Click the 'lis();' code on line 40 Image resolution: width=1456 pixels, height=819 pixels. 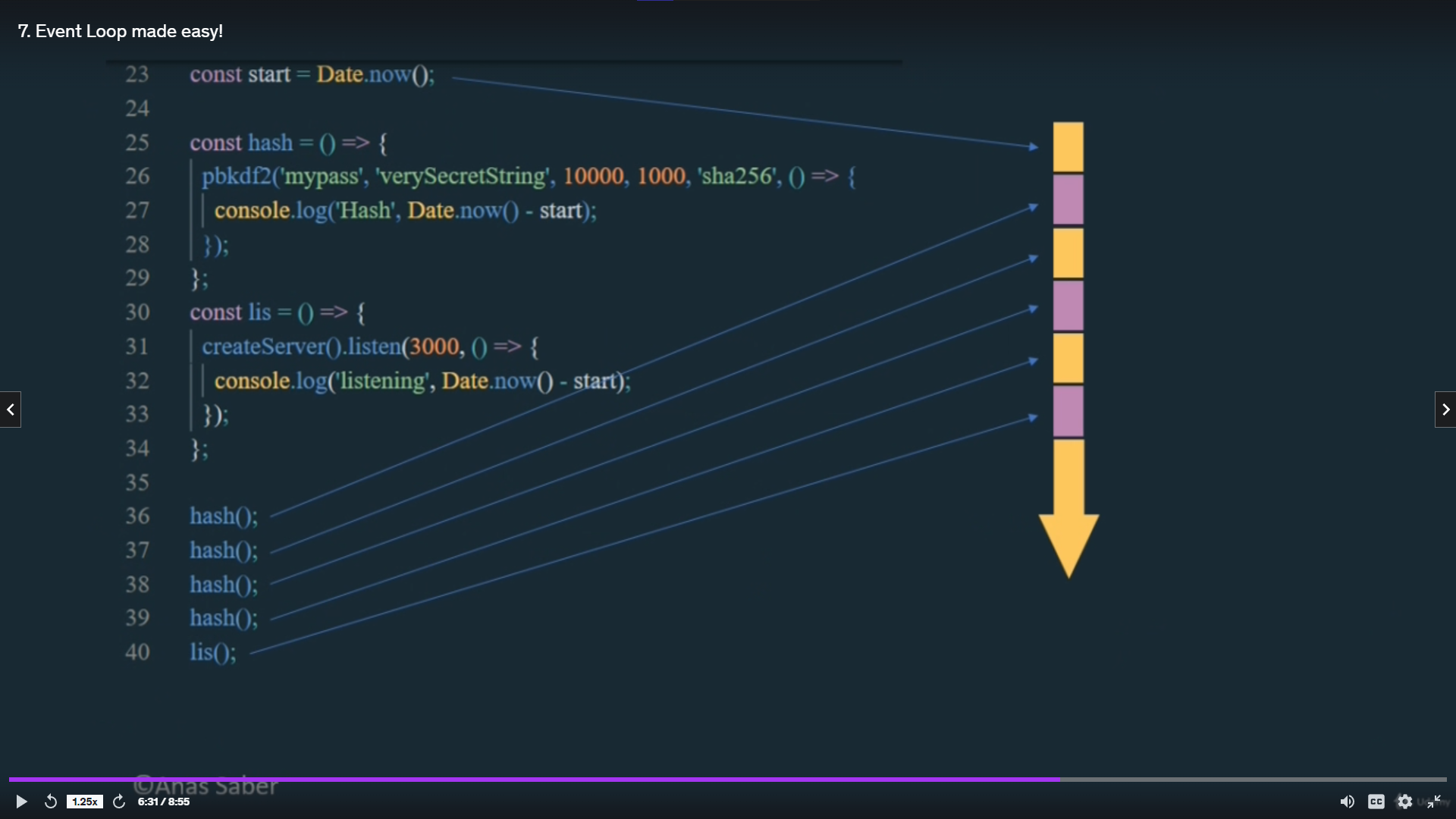pos(213,652)
